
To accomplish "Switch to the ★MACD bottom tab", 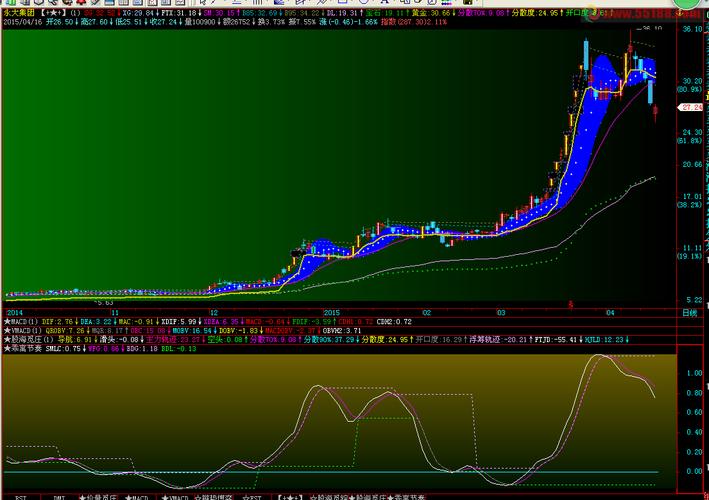I will pos(137,497).
